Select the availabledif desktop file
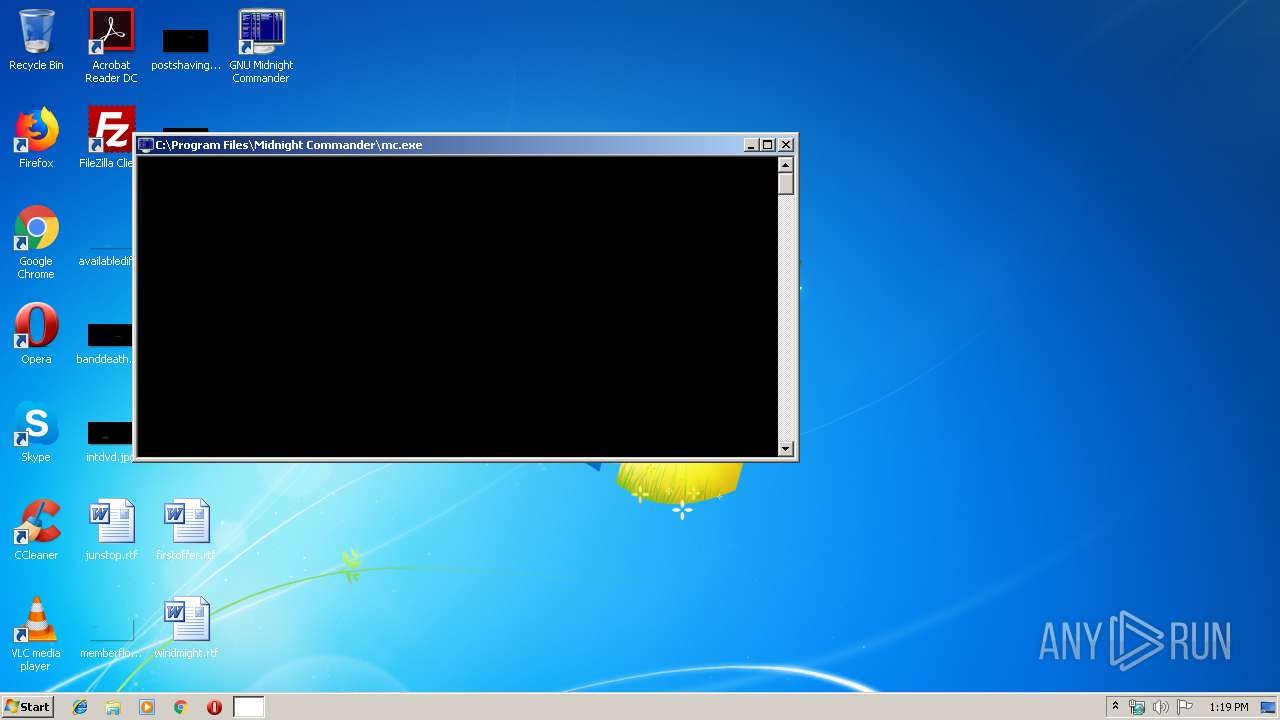This screenshot has height=720, width=1280. coord(106,254)
